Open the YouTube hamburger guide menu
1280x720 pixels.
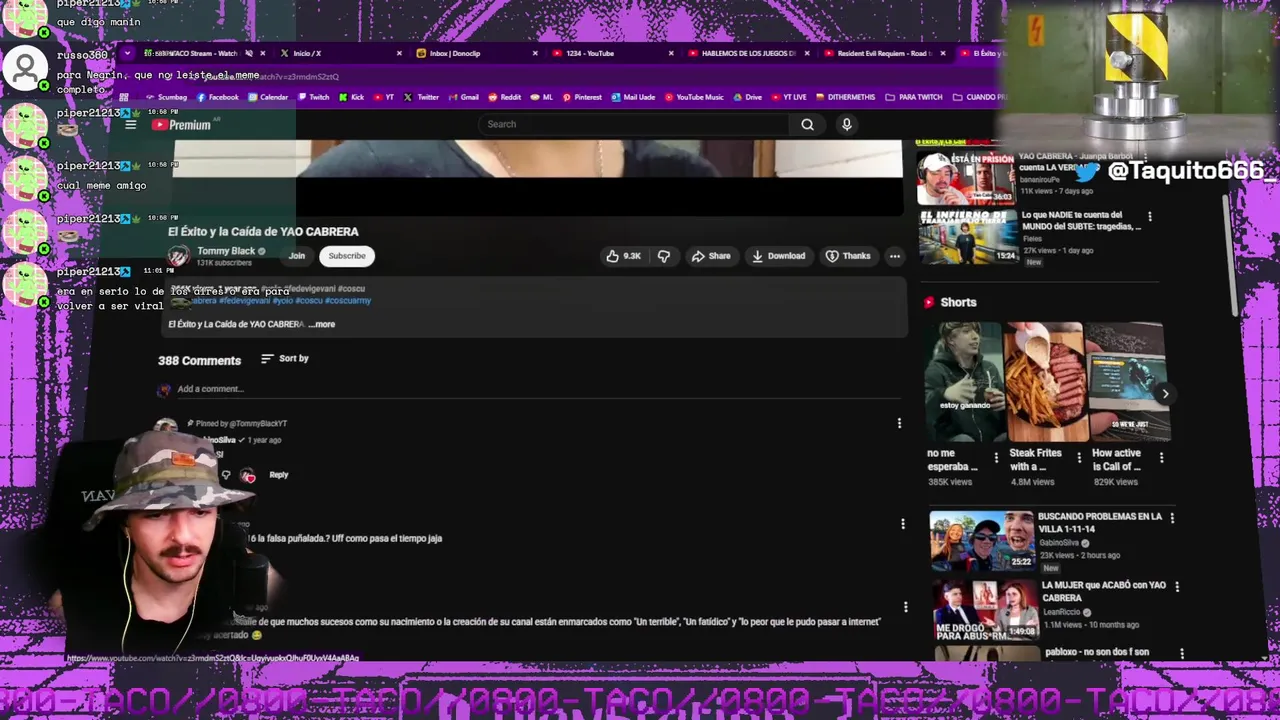tap(130, 125)
